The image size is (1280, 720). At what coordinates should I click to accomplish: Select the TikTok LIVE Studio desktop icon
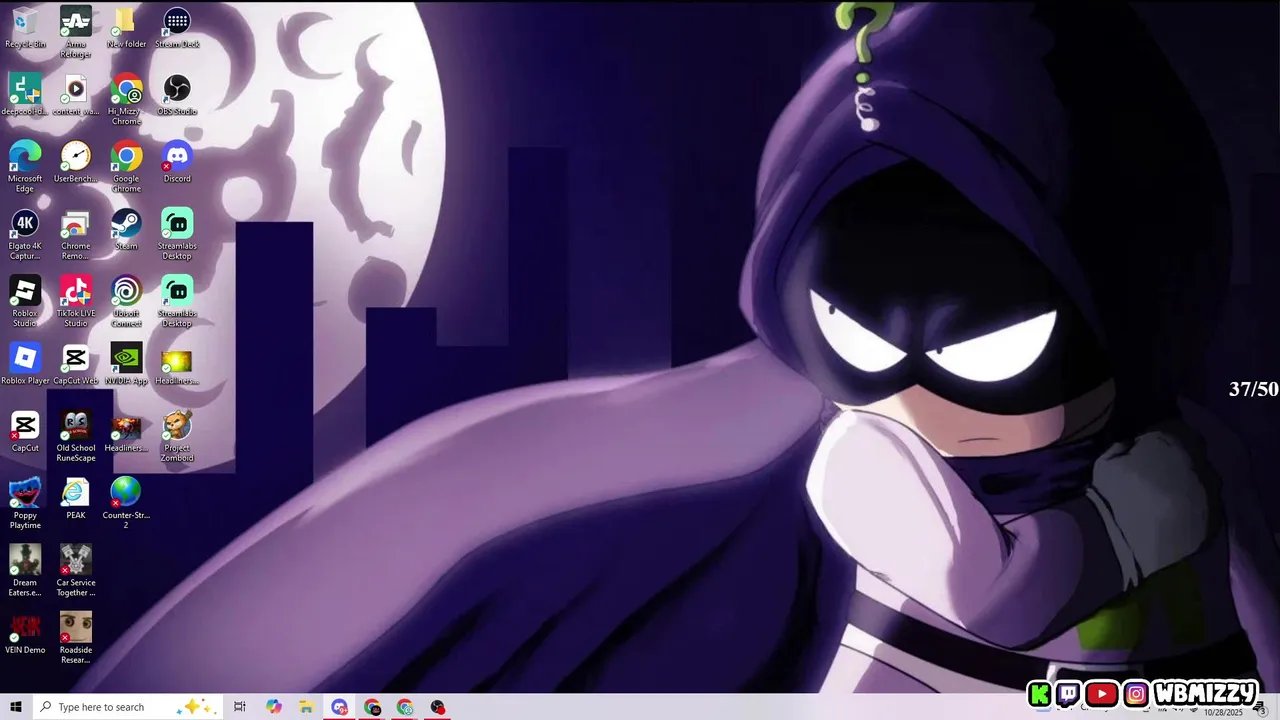tap(76, 301)
